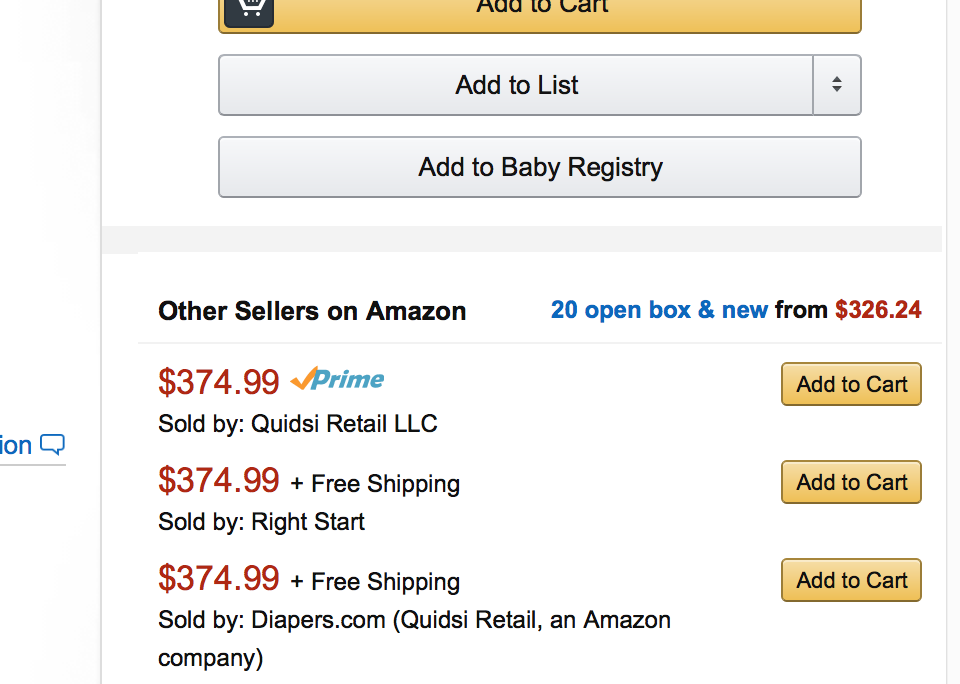
Task: Open the Add to List dropdown arrow
Action: click(837, 85)
